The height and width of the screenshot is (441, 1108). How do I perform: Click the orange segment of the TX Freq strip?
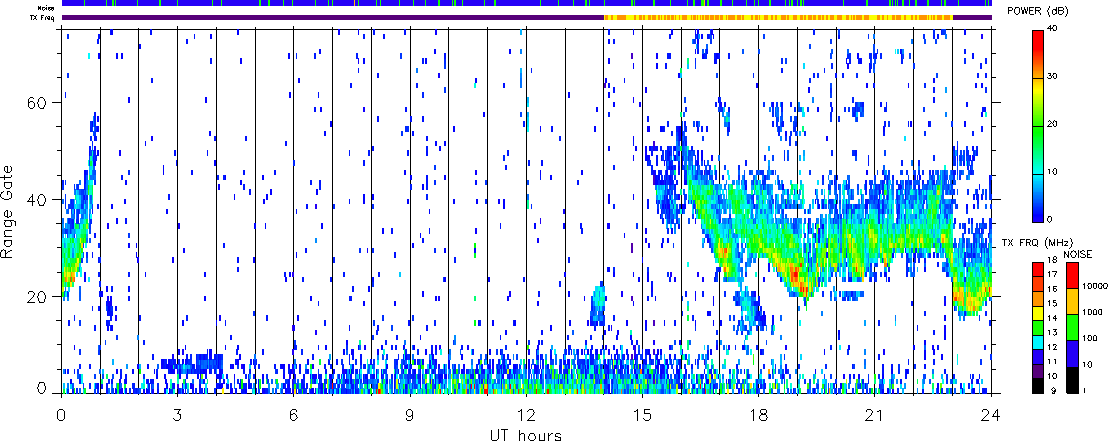pyautogui.click(x=780, y=17)
